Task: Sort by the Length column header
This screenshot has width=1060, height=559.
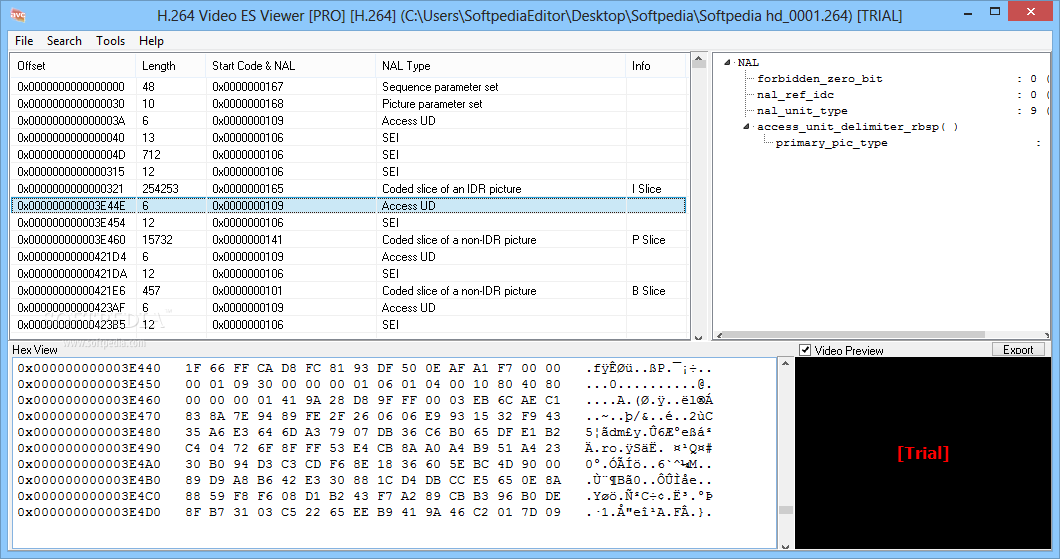Action: coord(171,66)
